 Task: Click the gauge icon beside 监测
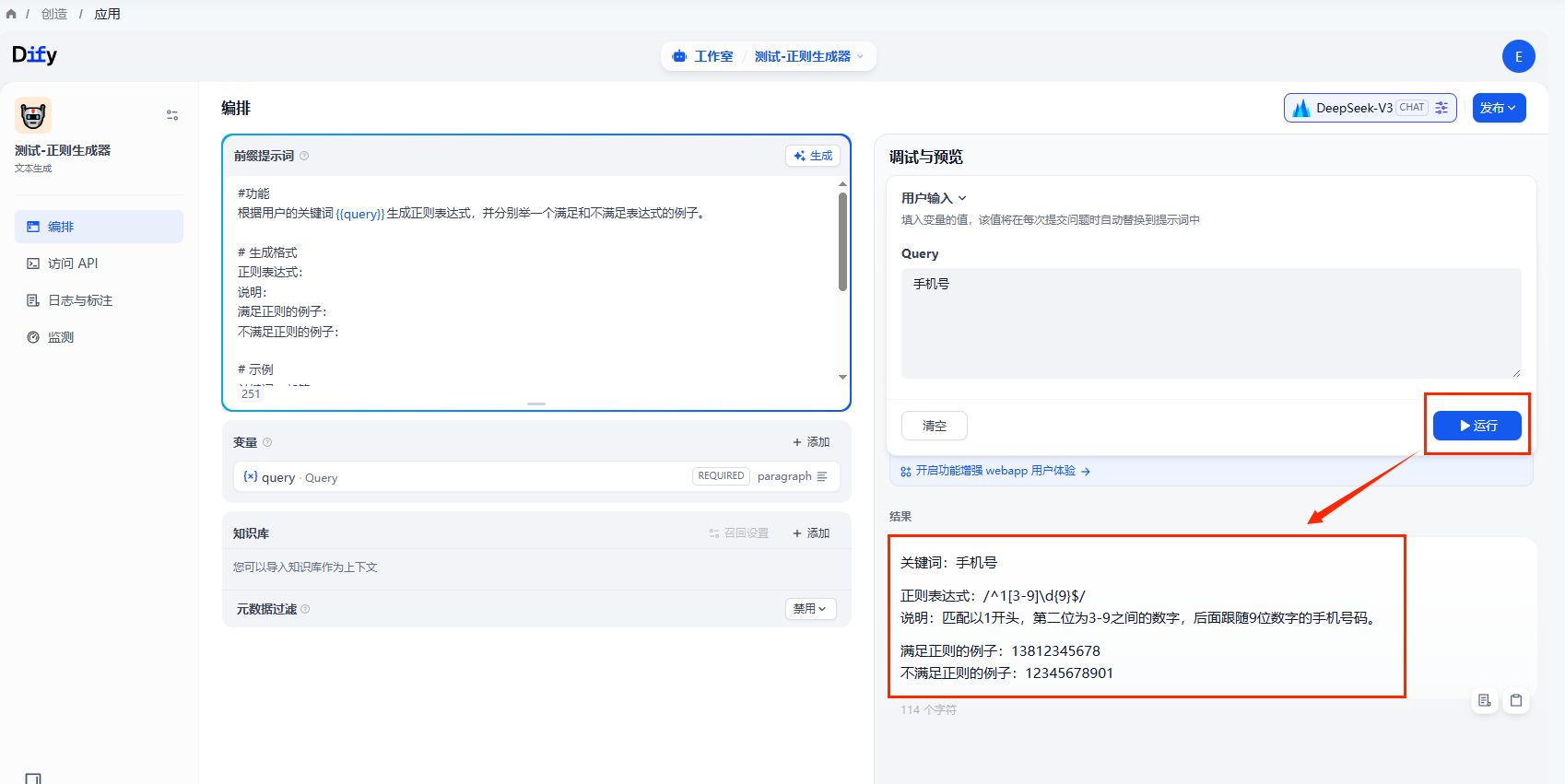tap(33, 337)
